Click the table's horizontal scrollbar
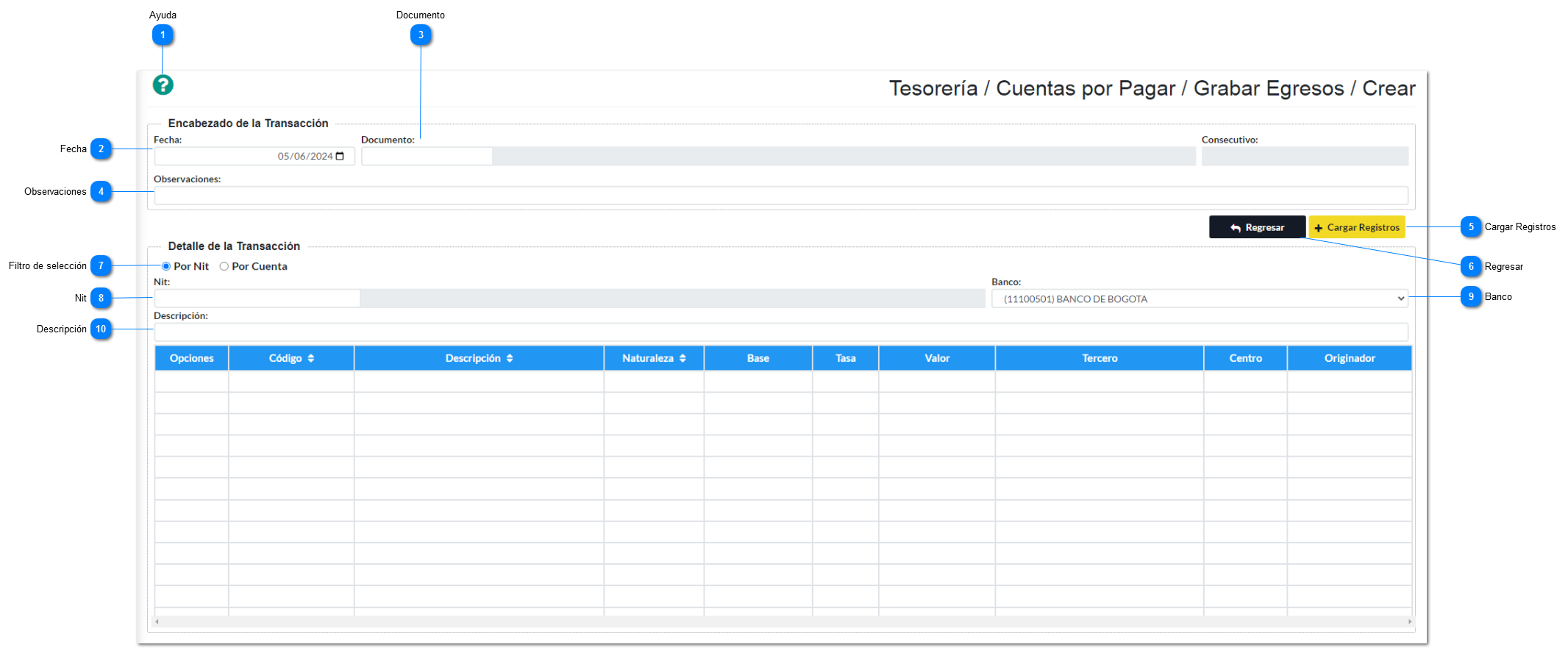 [783, 621]
